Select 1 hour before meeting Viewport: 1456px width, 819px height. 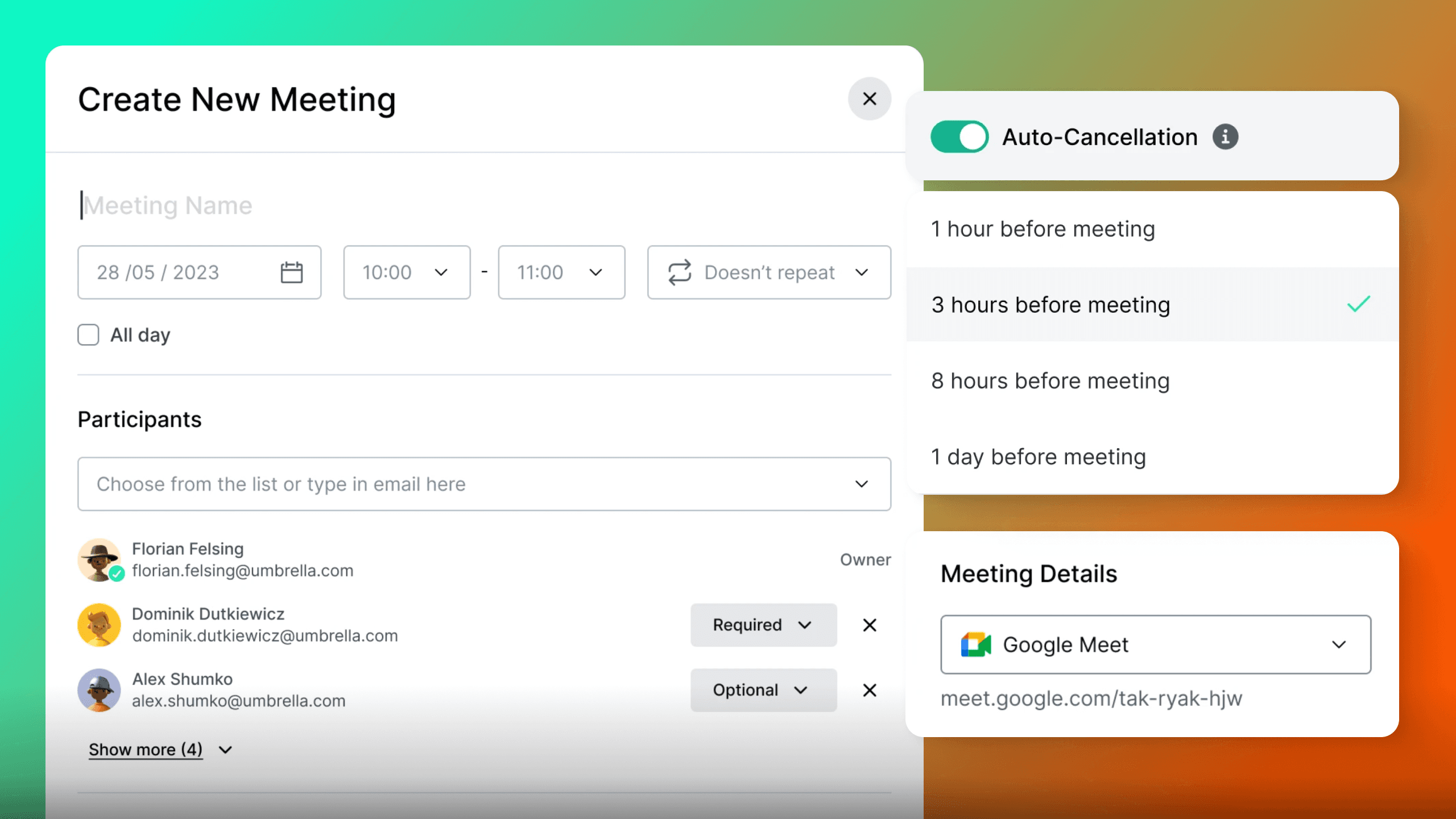point(1043,229)
